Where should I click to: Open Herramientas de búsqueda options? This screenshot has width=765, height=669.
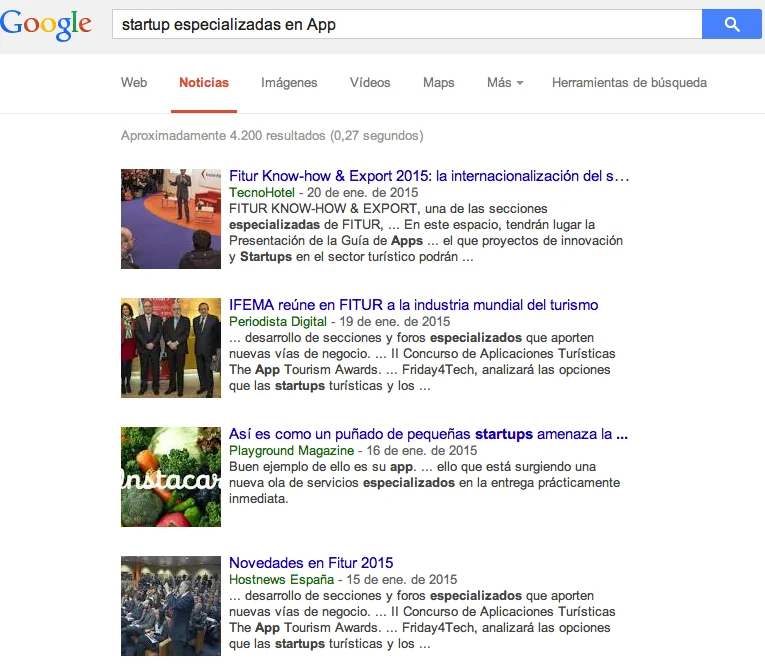629,82
